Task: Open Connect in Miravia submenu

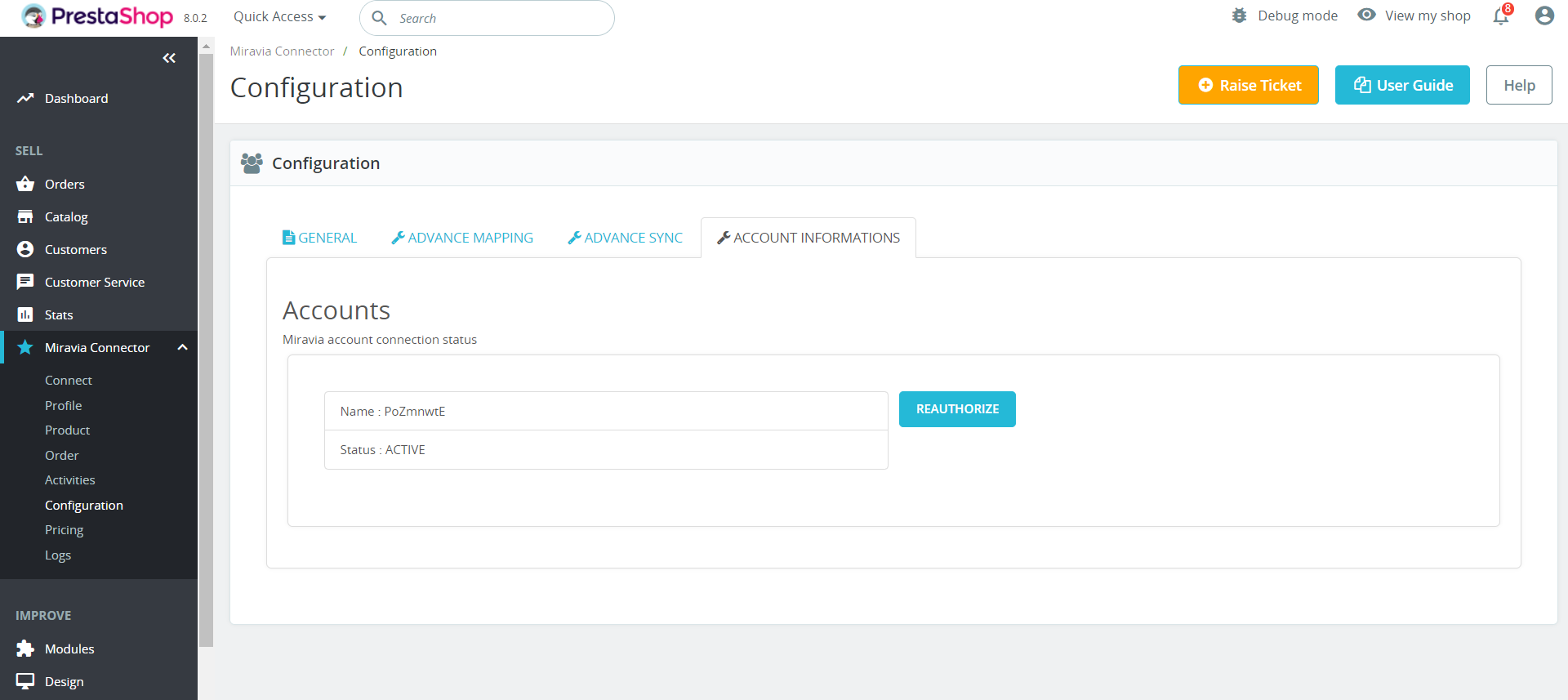Action: click(x=69, y=381)
